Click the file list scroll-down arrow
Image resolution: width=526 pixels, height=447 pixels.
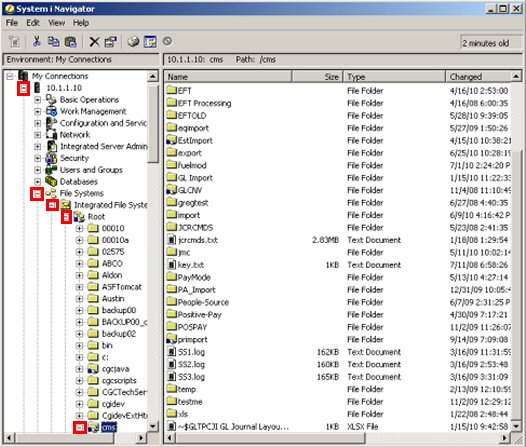click(517, 426)
